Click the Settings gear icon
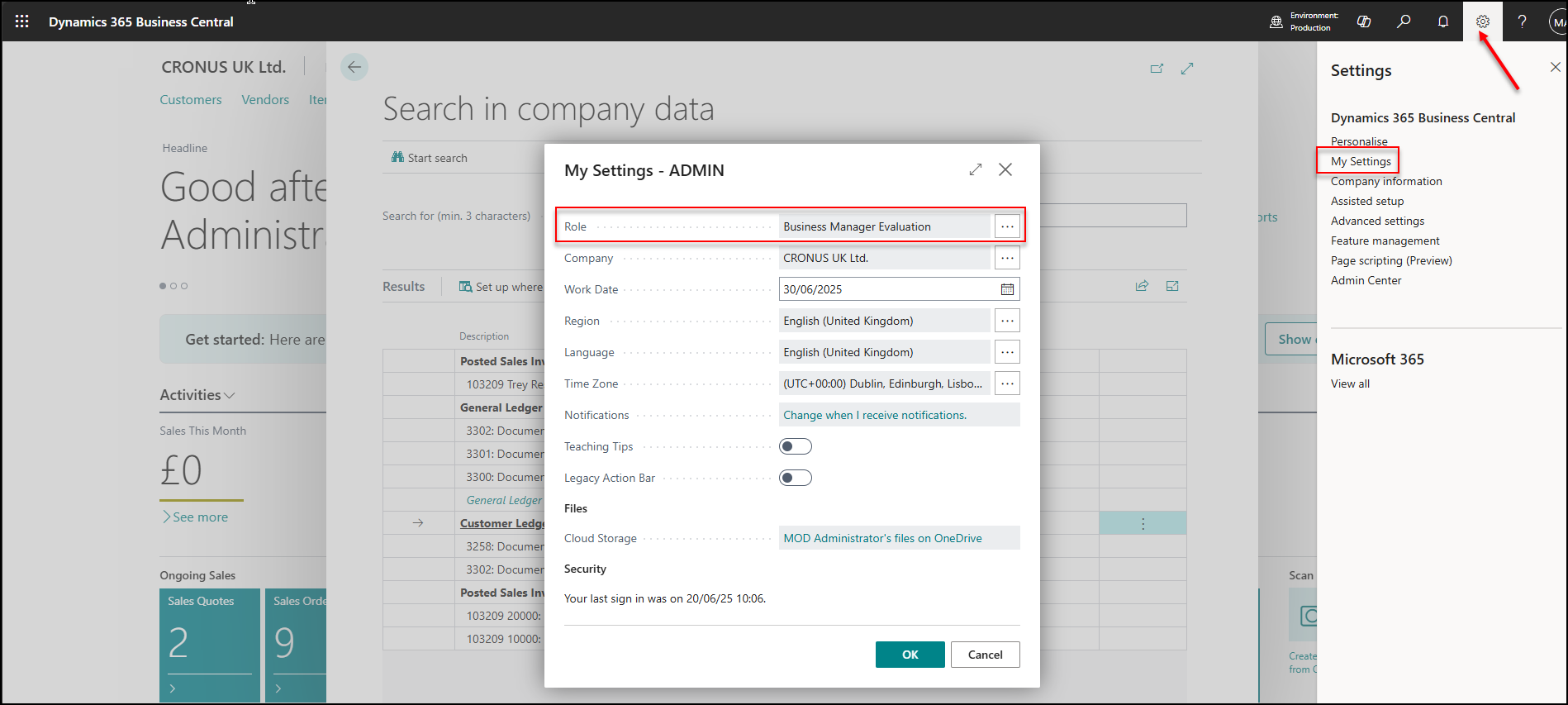The height and width of the screenshot is (705, 1568). point(1483,21)
